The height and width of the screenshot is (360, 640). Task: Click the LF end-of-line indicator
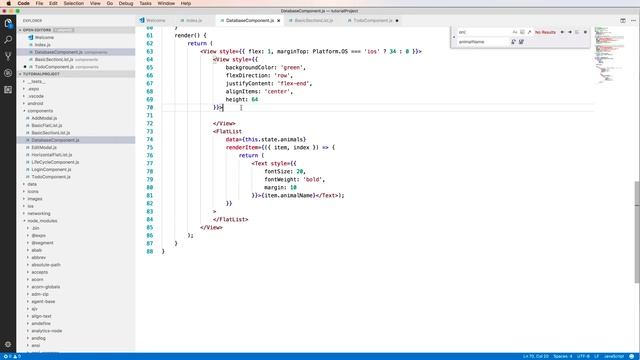click(596, 356)
